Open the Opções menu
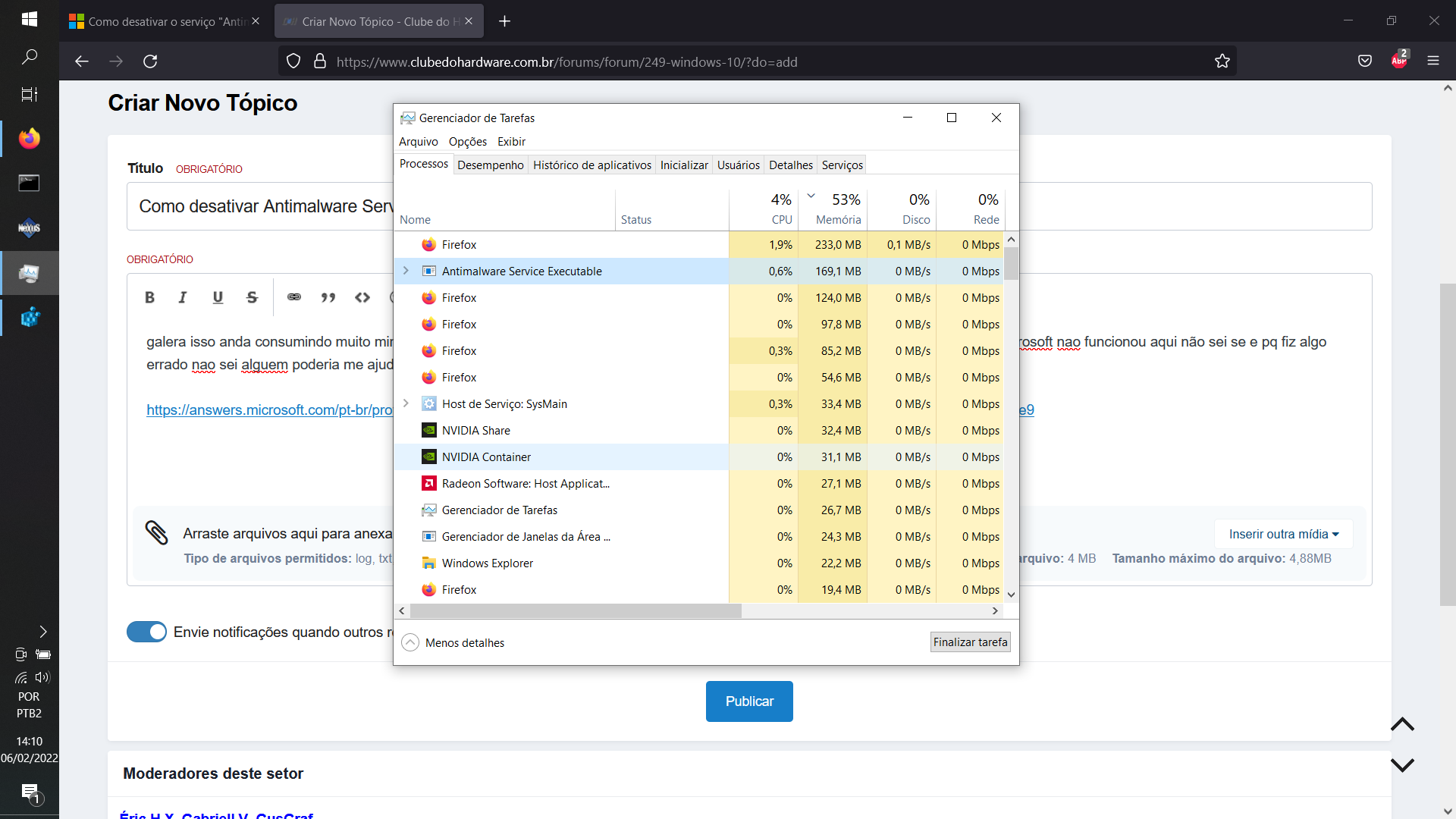 468,142
